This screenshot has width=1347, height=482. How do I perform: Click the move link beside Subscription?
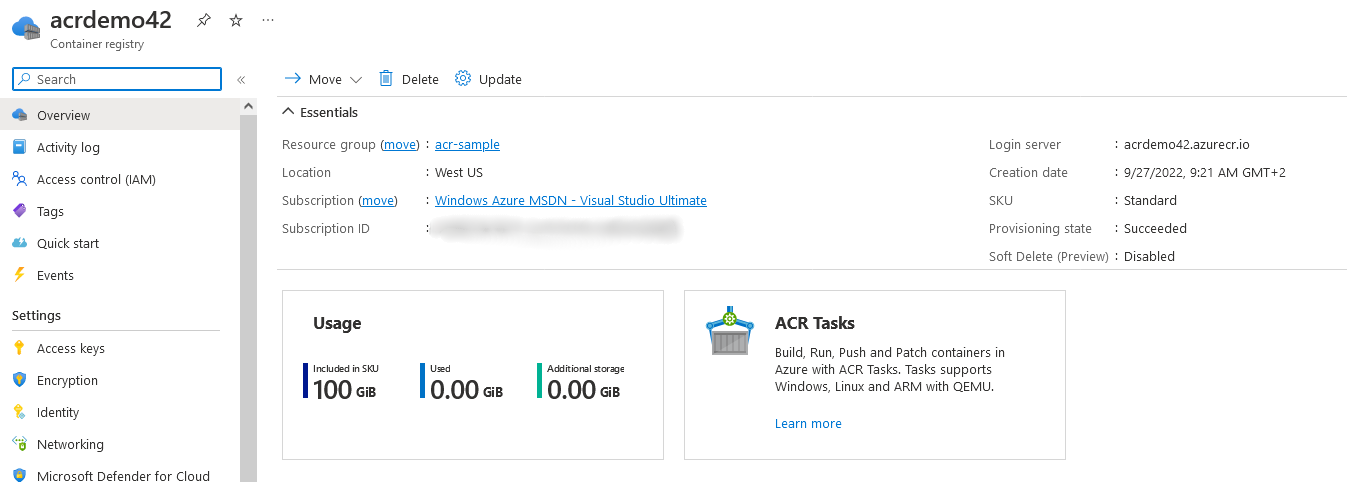[x=378, y=200]
